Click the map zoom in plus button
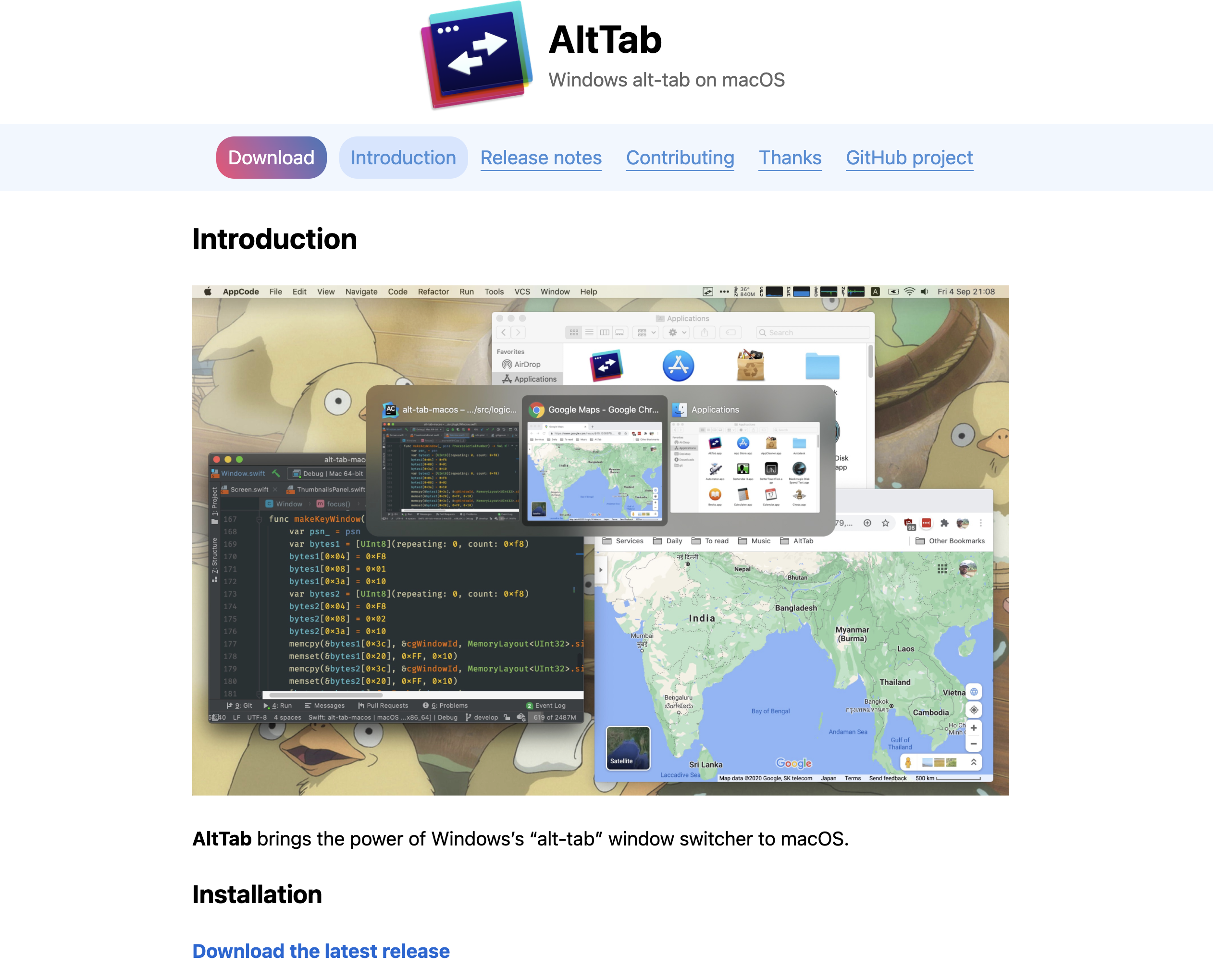 click(974, 728)
